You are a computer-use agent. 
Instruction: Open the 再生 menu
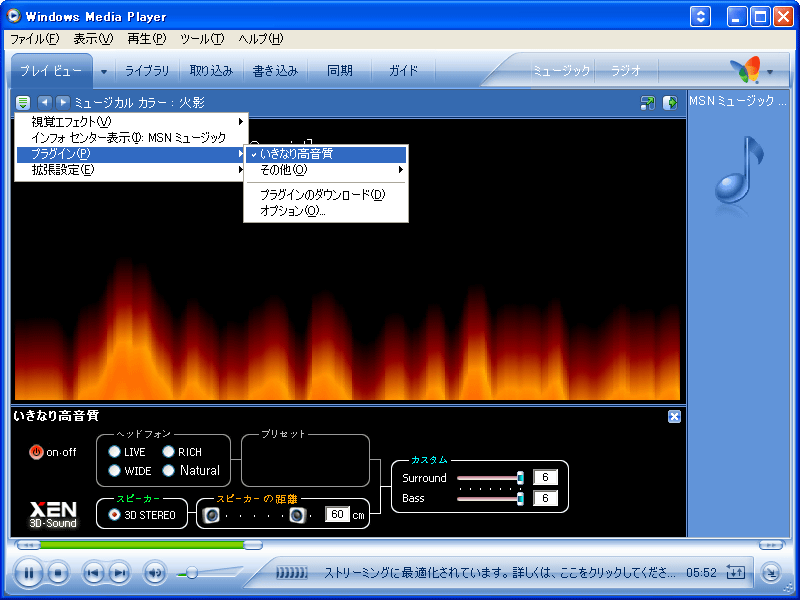click(147, 39)
